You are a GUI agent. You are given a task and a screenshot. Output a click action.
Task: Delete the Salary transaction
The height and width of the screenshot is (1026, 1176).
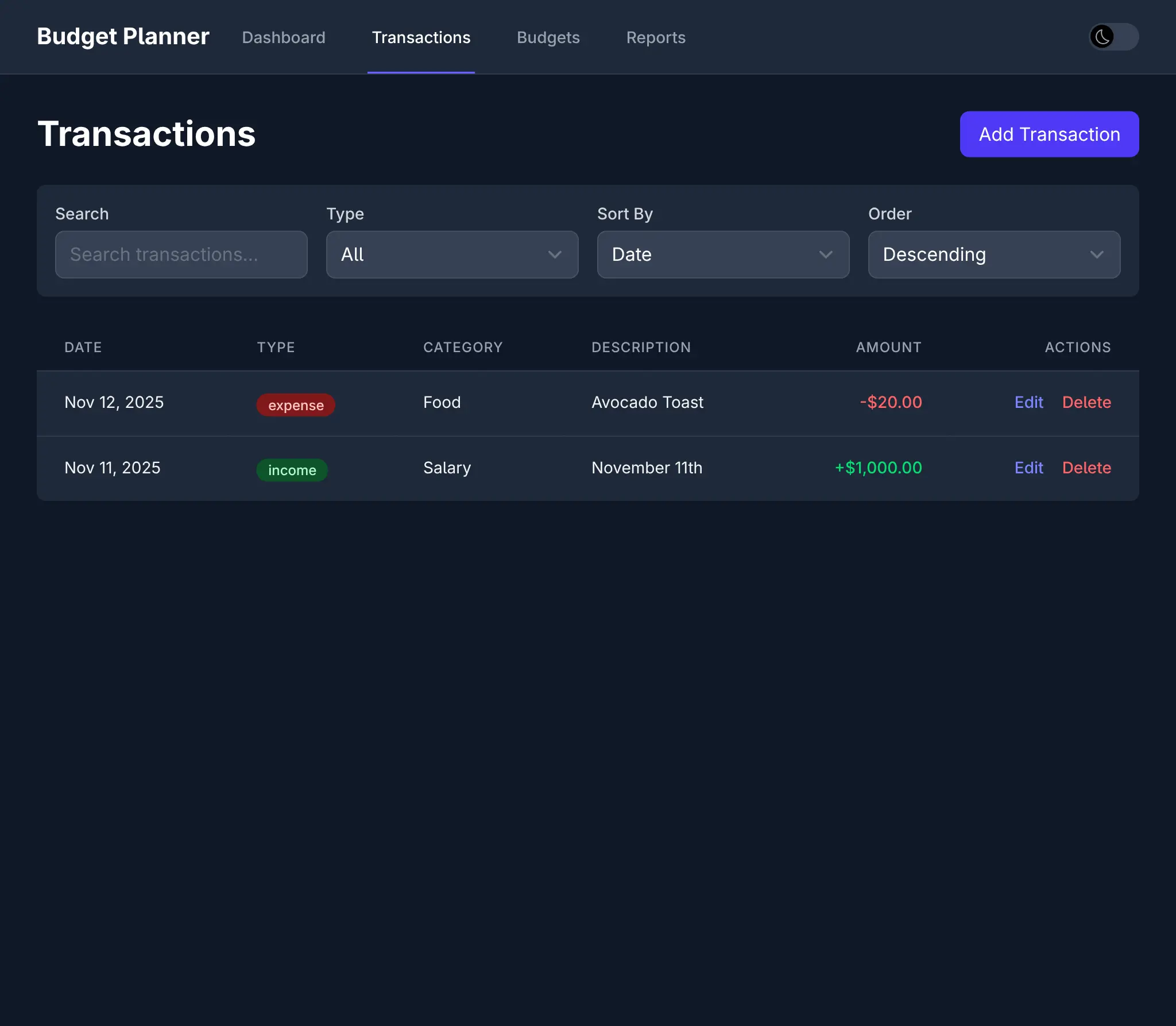click(1086, 468)
